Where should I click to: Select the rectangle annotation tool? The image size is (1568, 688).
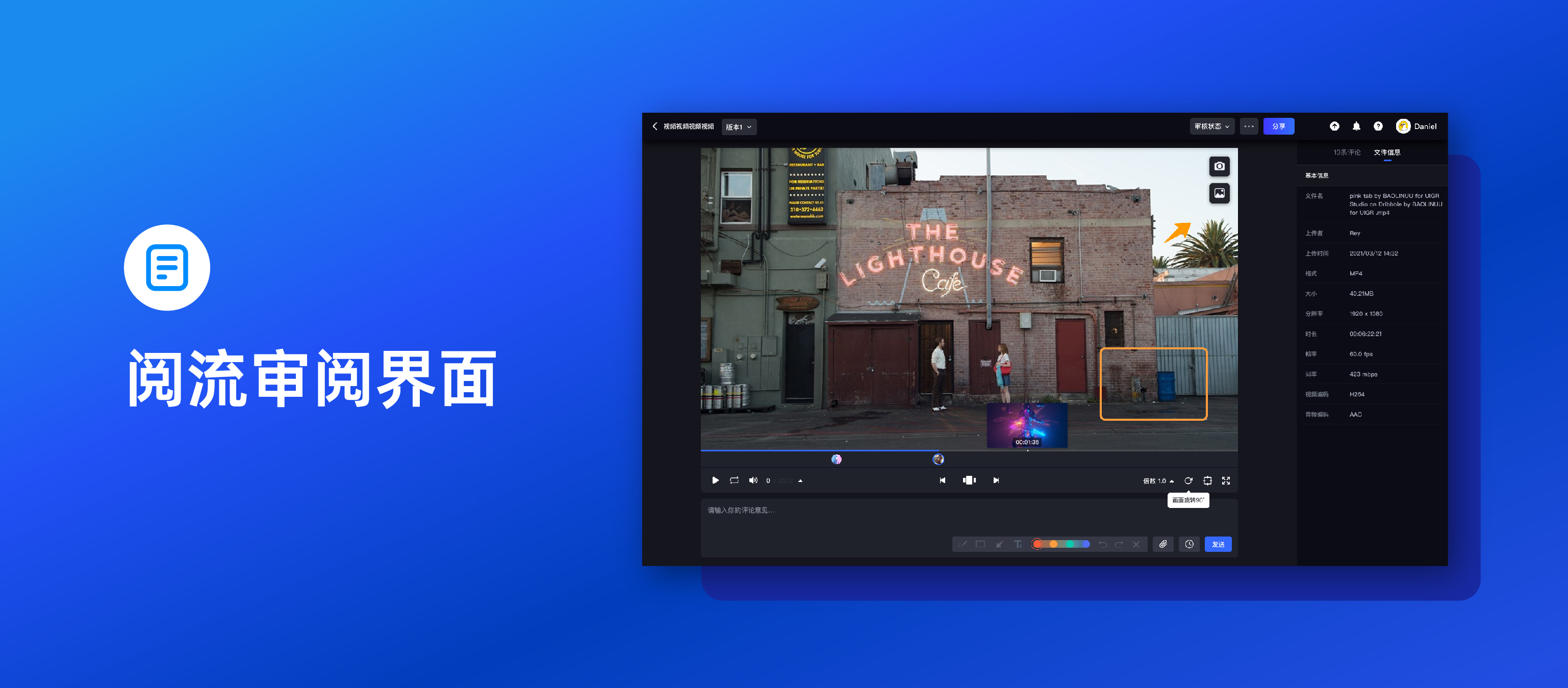tap(980, 544)
